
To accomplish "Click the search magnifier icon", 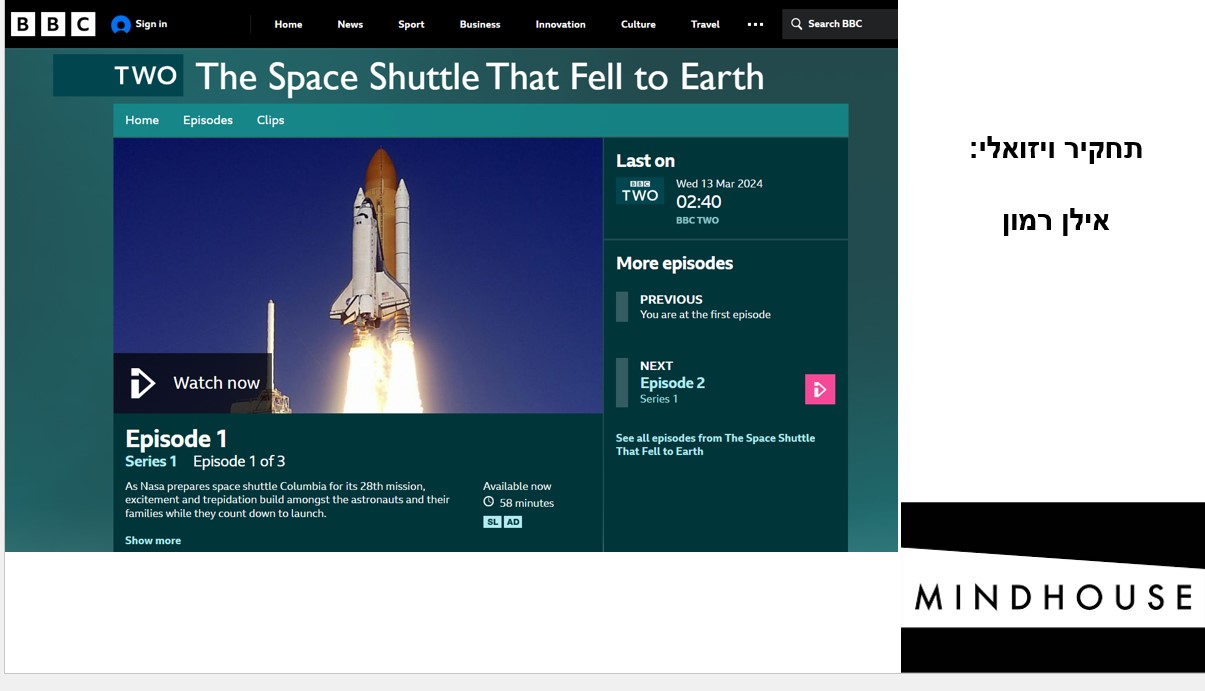I will tap(796, 24).
